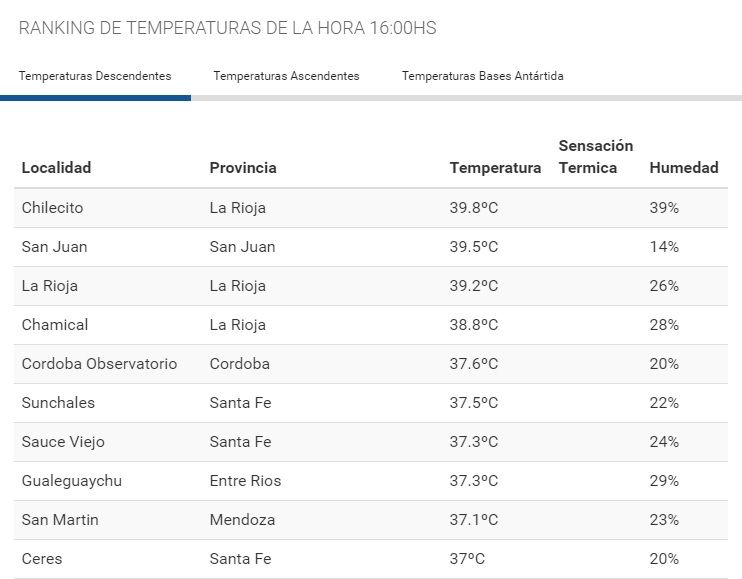Viewport: 742px width, 579px height.
Task: Click the Provincia column header
Action: 243,168
